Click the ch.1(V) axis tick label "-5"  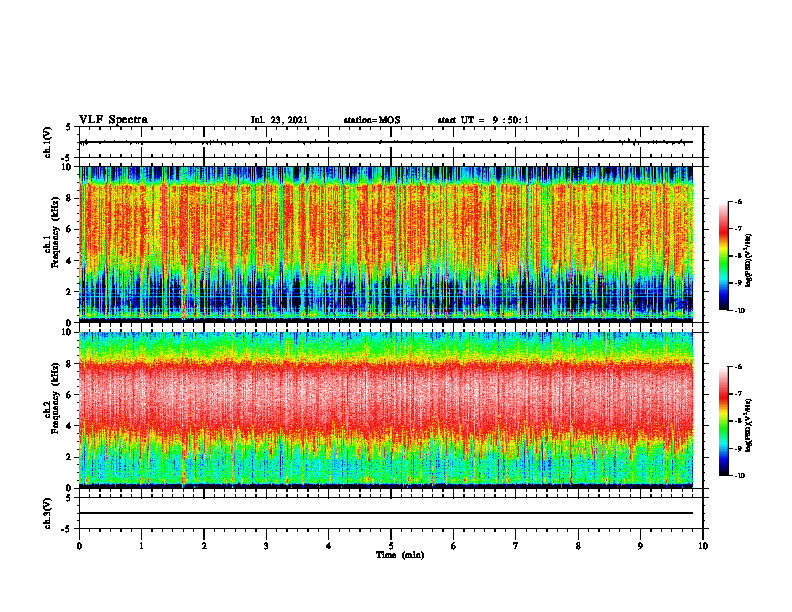pos(67,158)
